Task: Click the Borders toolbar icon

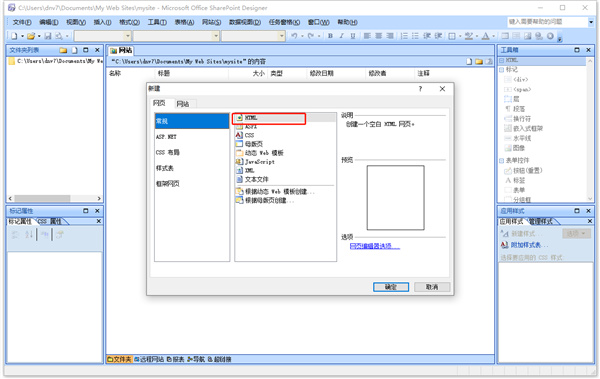Action: click(452, 36)
